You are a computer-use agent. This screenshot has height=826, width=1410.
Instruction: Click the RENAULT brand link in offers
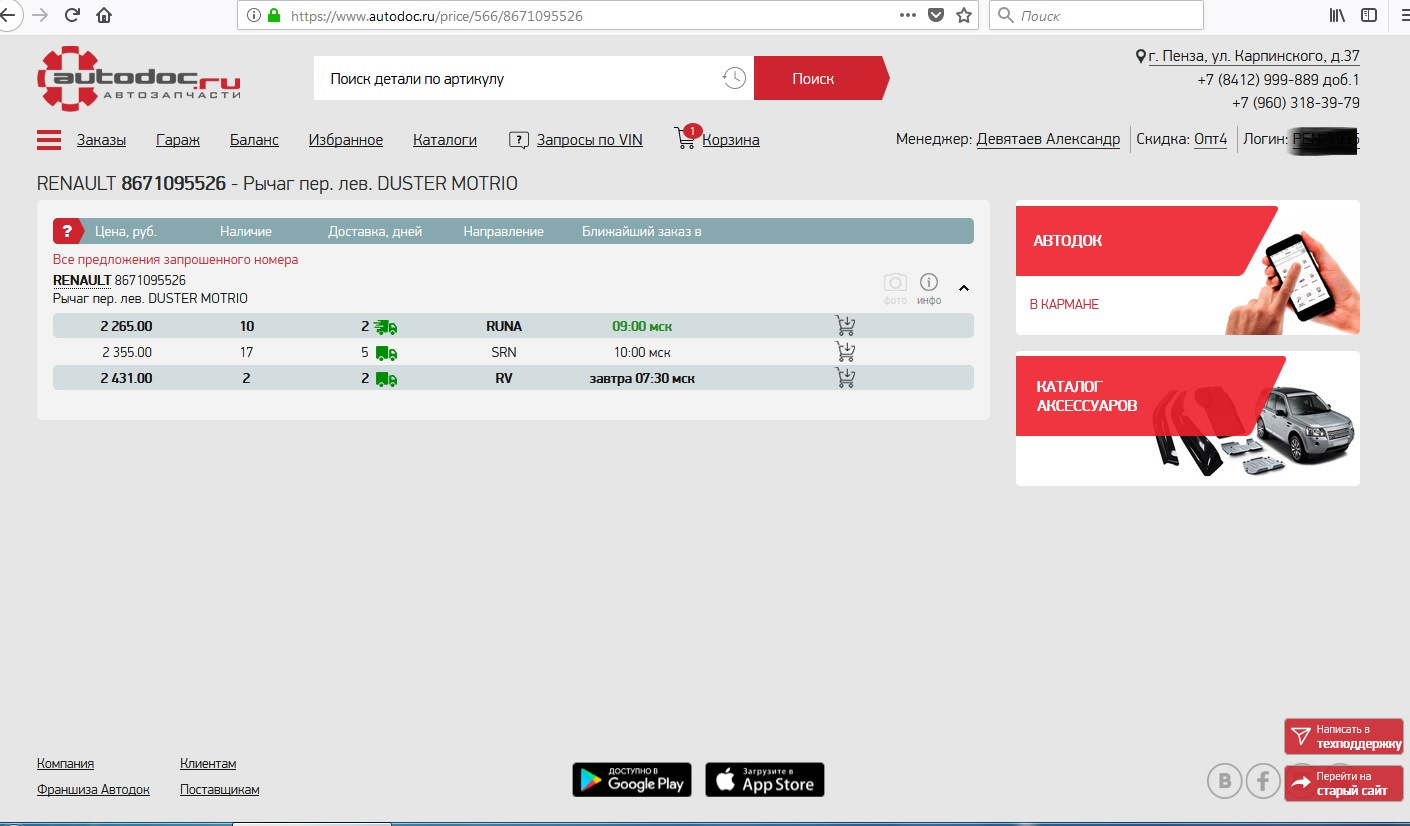(x=82, y=280)
